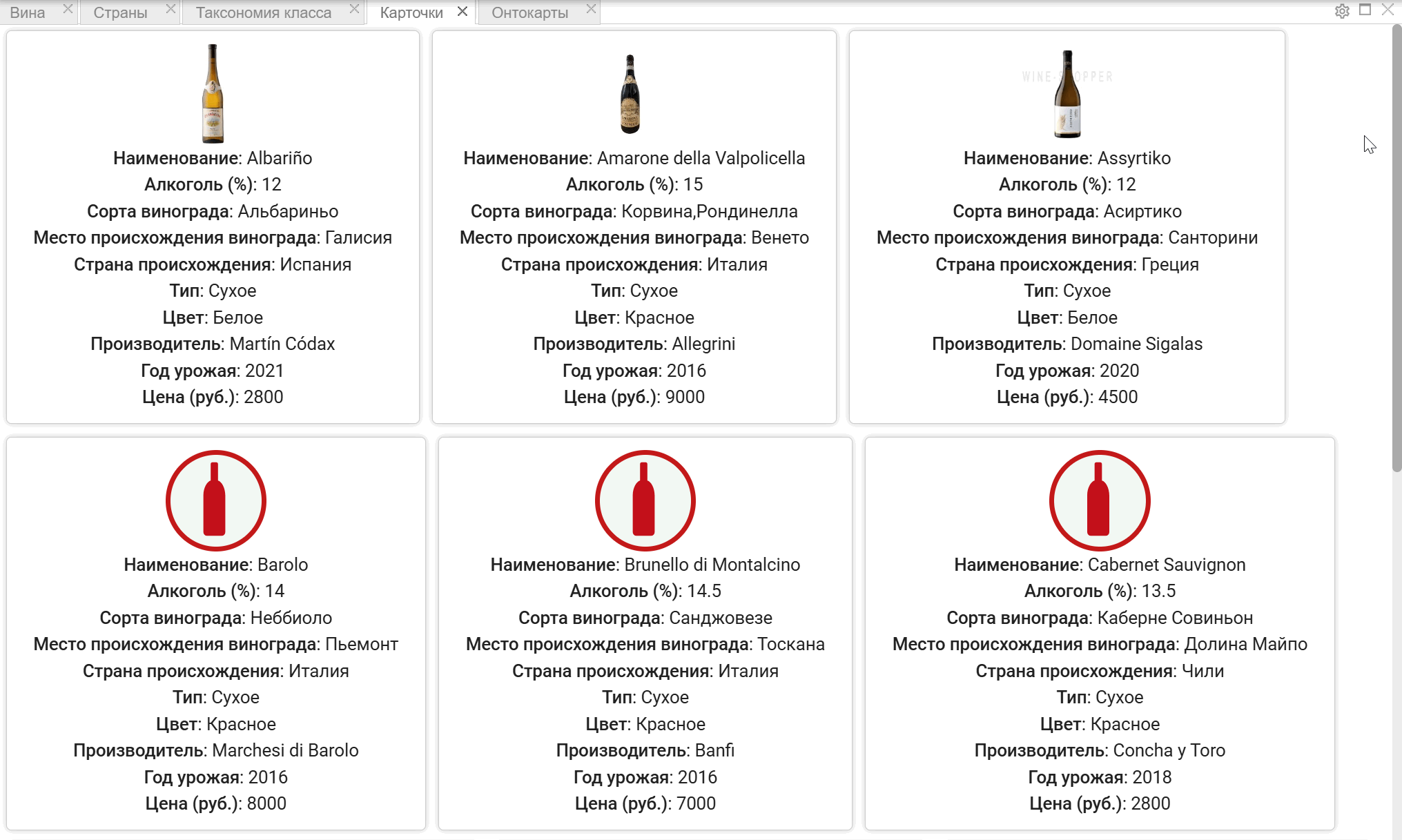Click the region 'Санторини'
The width and height of the screenshot is (1402, 840).
[1213, 238]
